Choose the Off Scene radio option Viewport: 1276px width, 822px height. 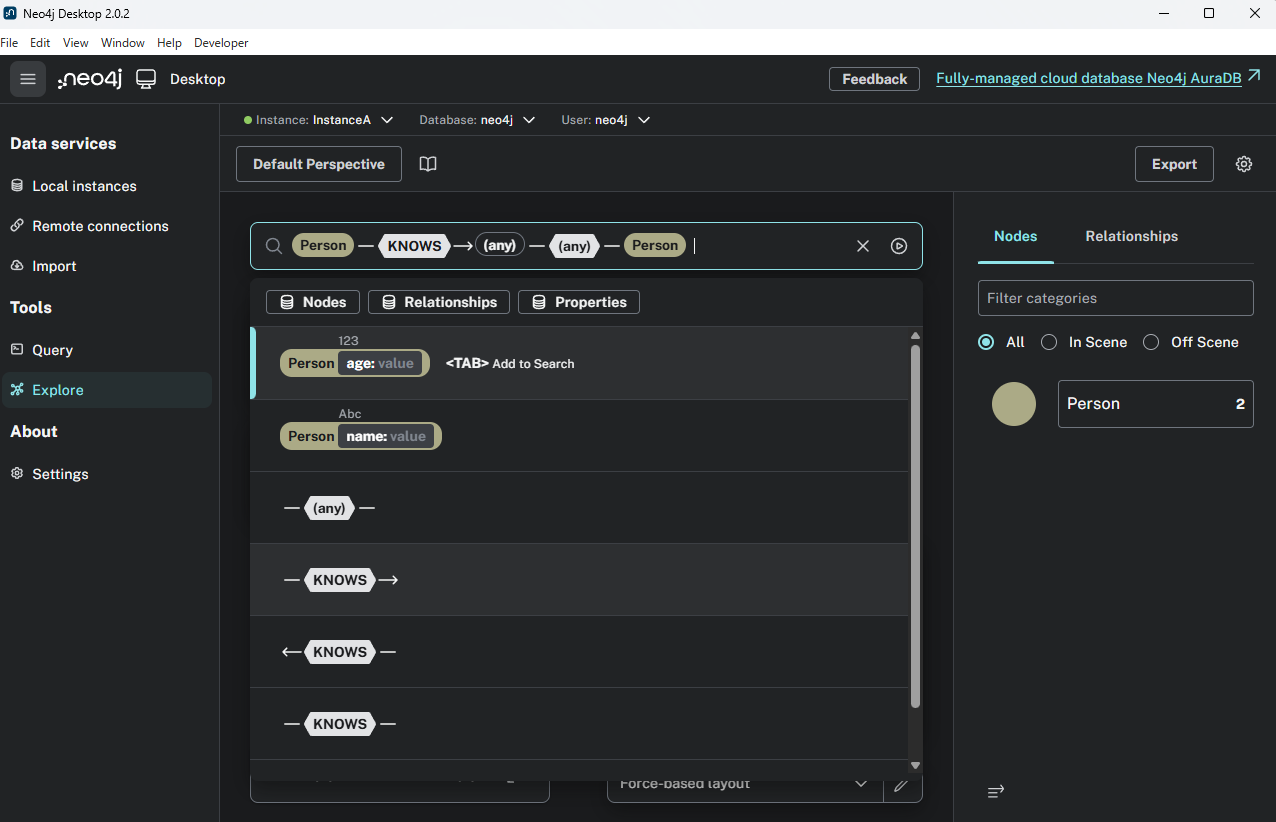coord(1151,342)
